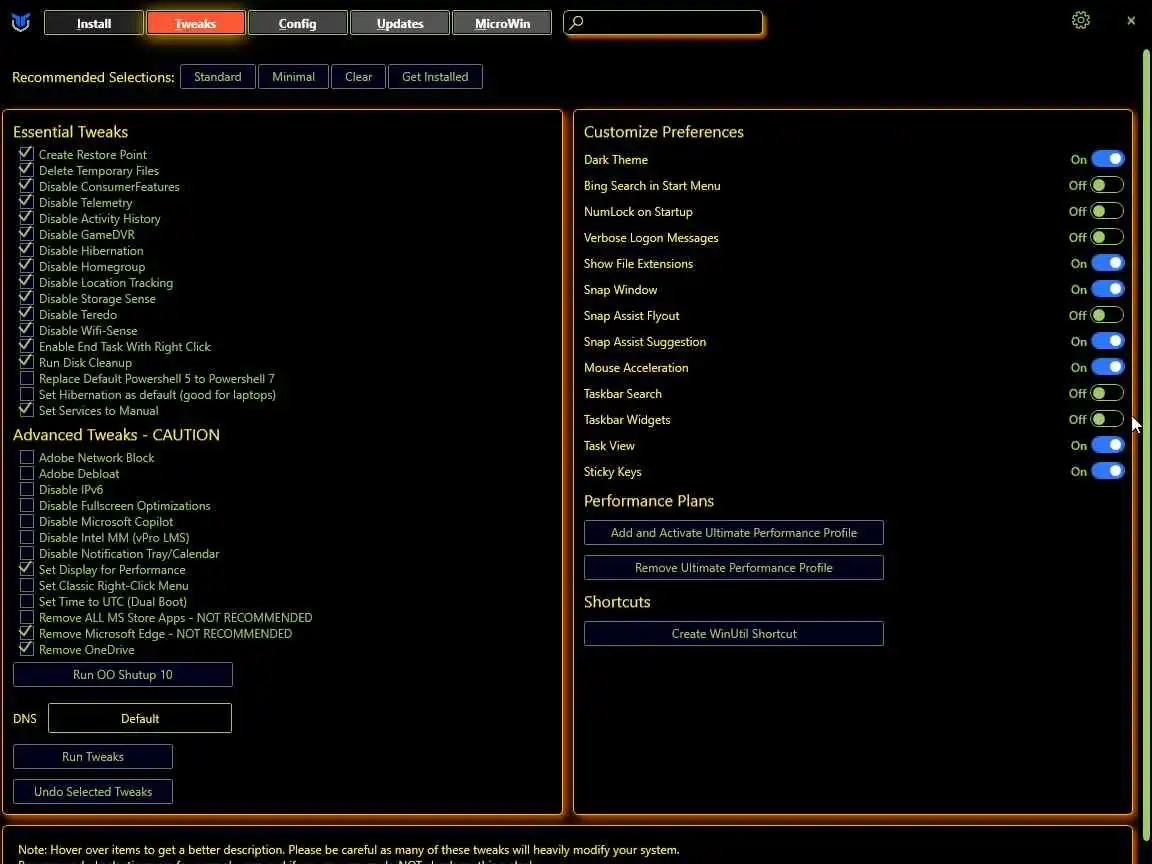The width and height of the screenshot is (1152, 864).
Task: Open the MicroWin tab
Action: [502, 24]
